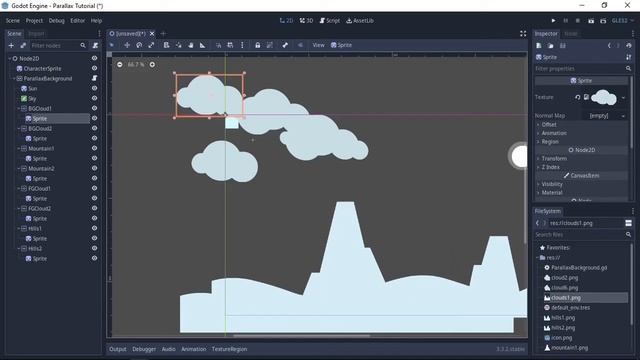Viewport: 640px width, 360px height.
Task: Open the Project menu
Action: click(x=34, y=20)
